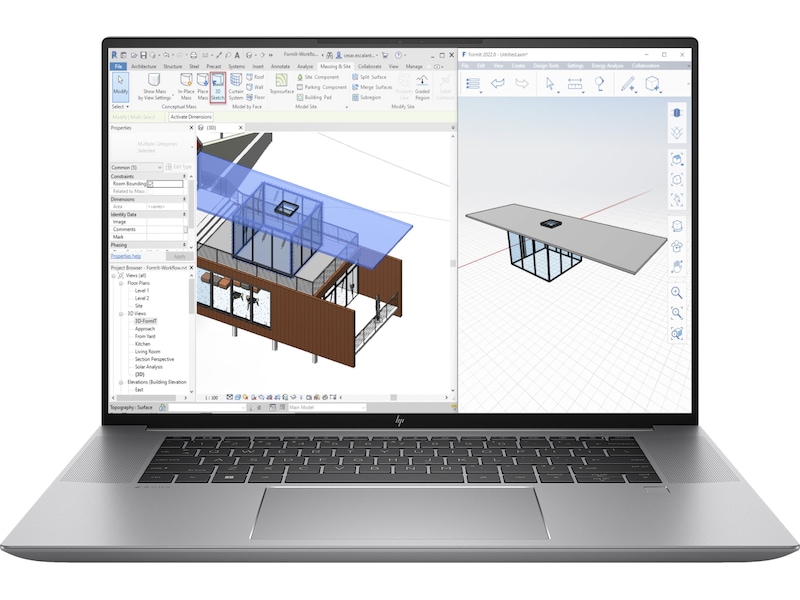
Task: Click the Activate Dimensions button
Action: (x=193, y=117)
